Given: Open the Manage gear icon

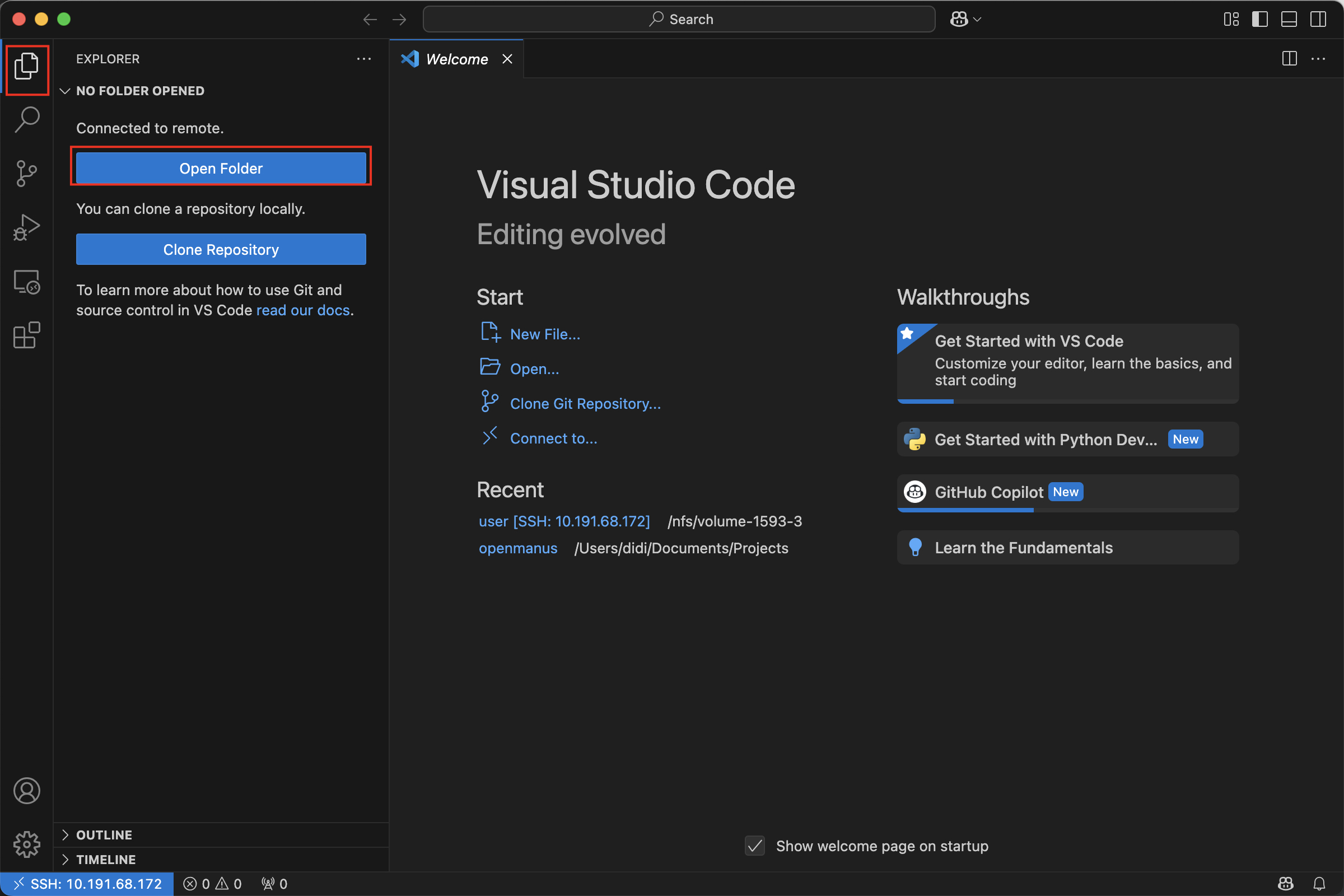Looking at the screenshot, I should coord(26,844).
